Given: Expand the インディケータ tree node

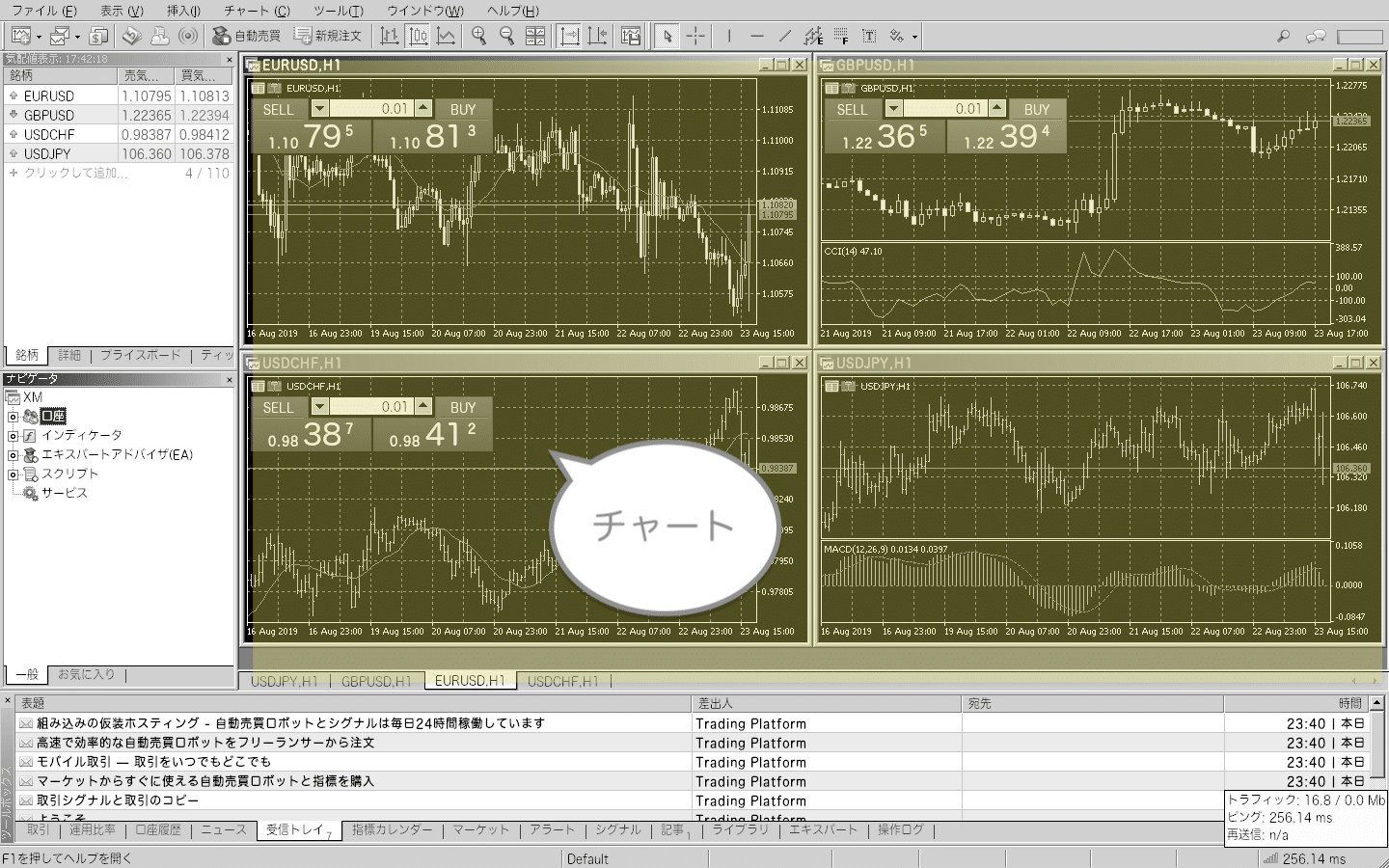Looking at the screenshot, I should pos(13,436).
